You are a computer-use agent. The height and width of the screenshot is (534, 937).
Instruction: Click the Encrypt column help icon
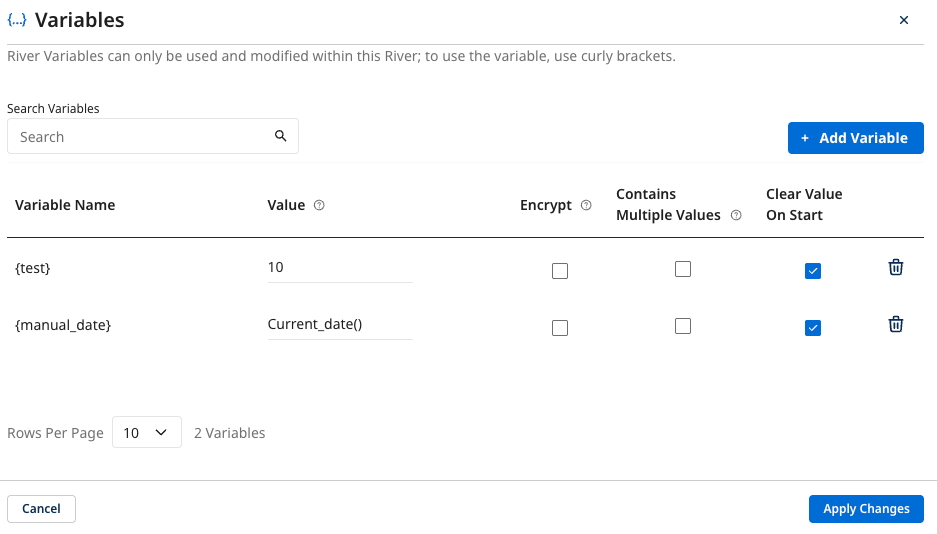coord(586,205)
